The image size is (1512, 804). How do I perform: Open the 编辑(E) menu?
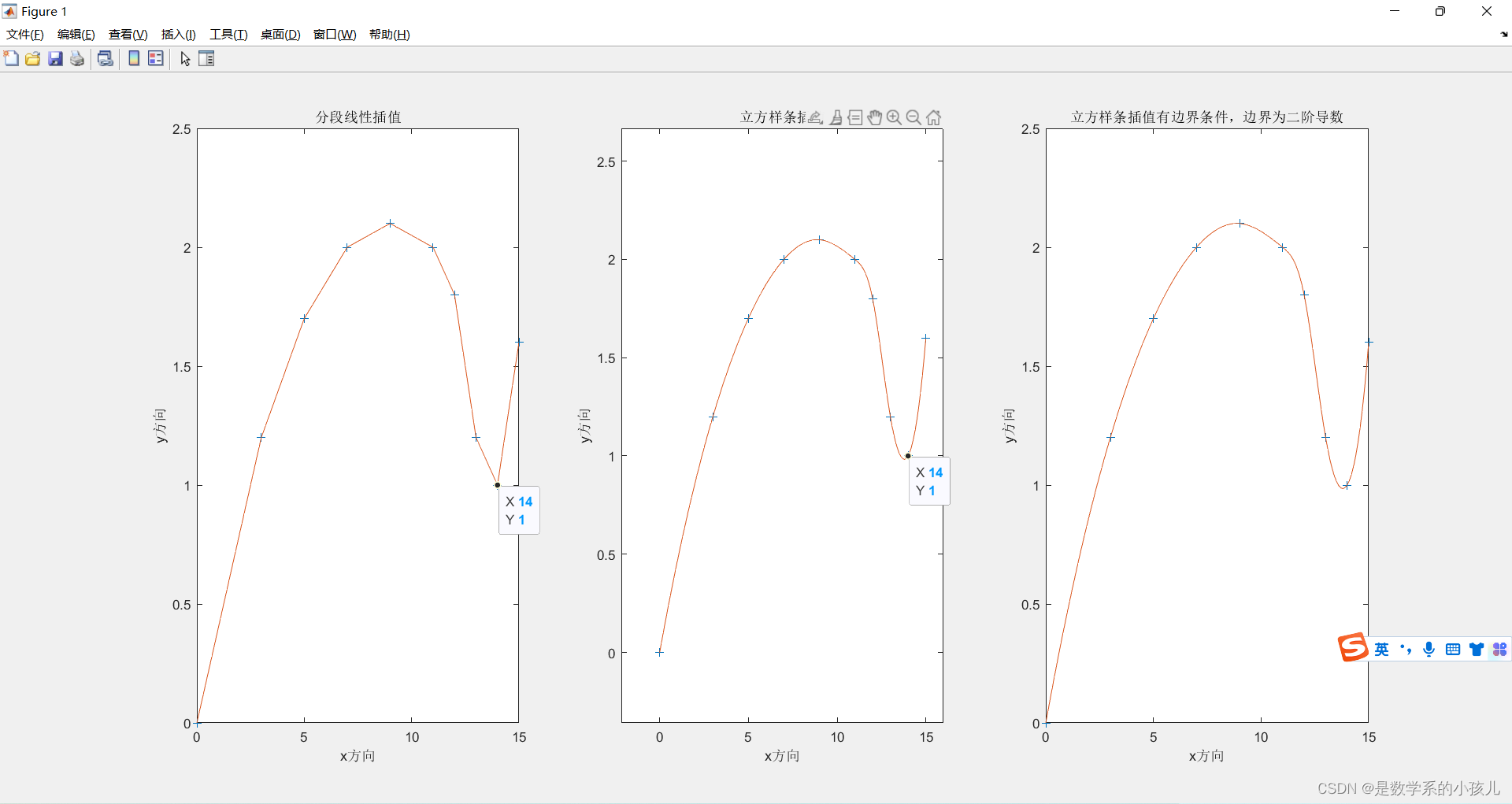[x=76, y=35]
